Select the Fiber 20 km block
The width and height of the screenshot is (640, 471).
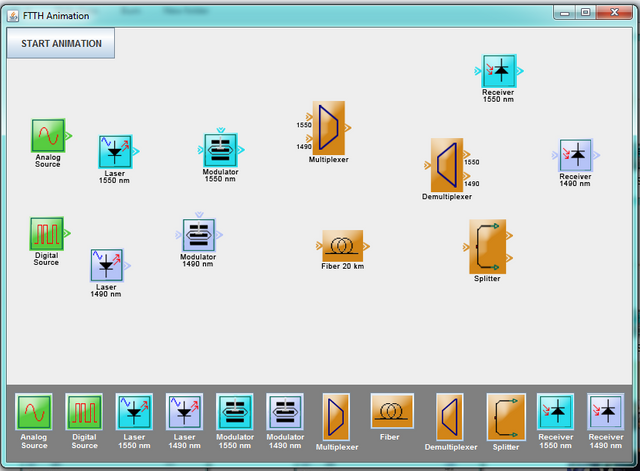(342, 246)
